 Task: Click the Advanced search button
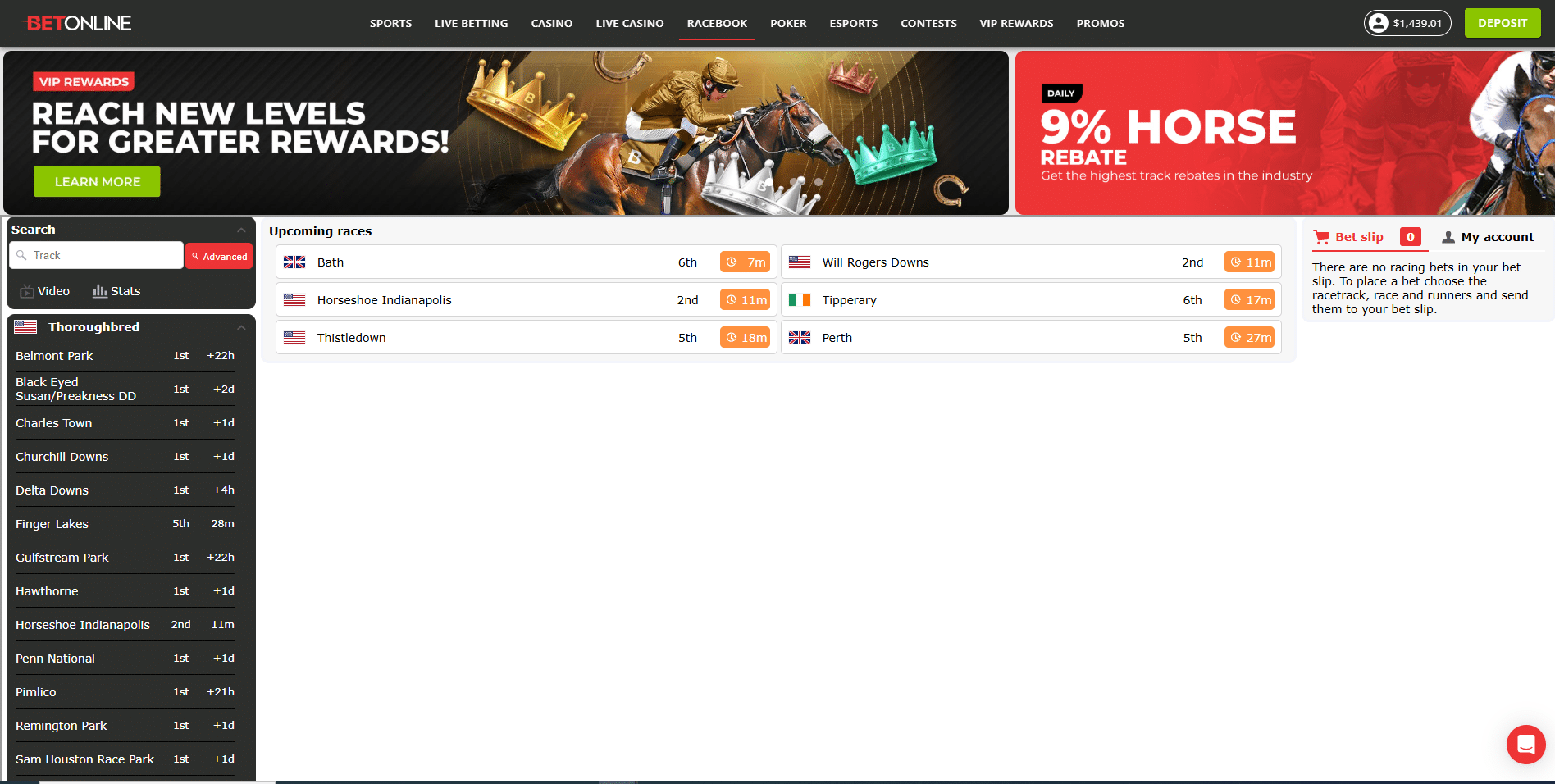(219, 256)
